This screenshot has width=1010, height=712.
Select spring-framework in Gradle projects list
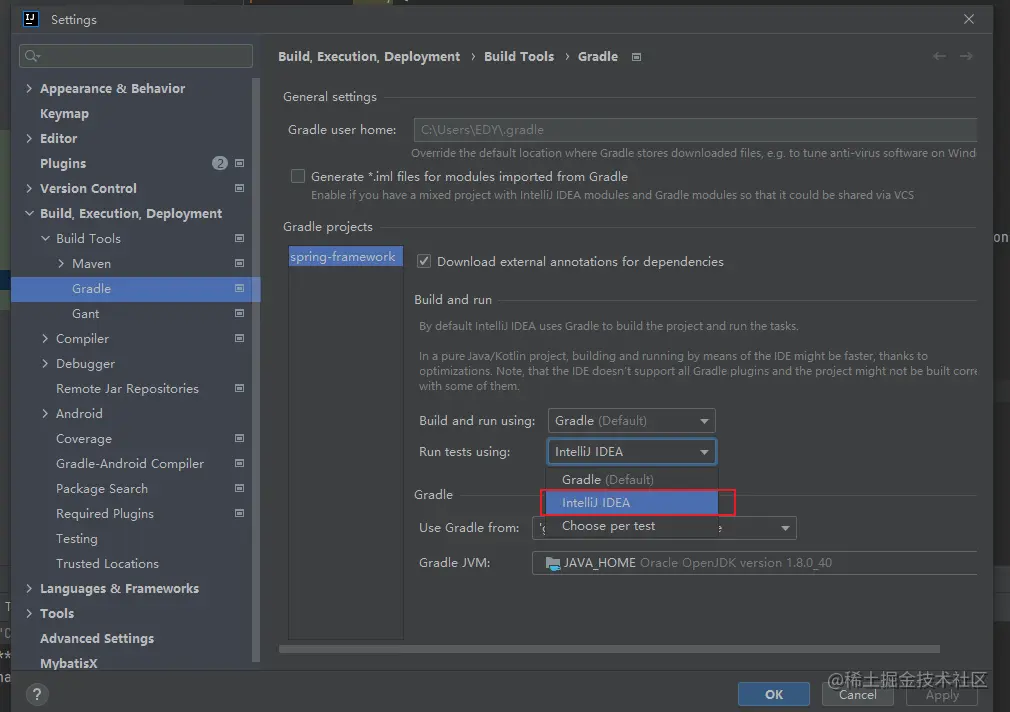pos(343,257)
